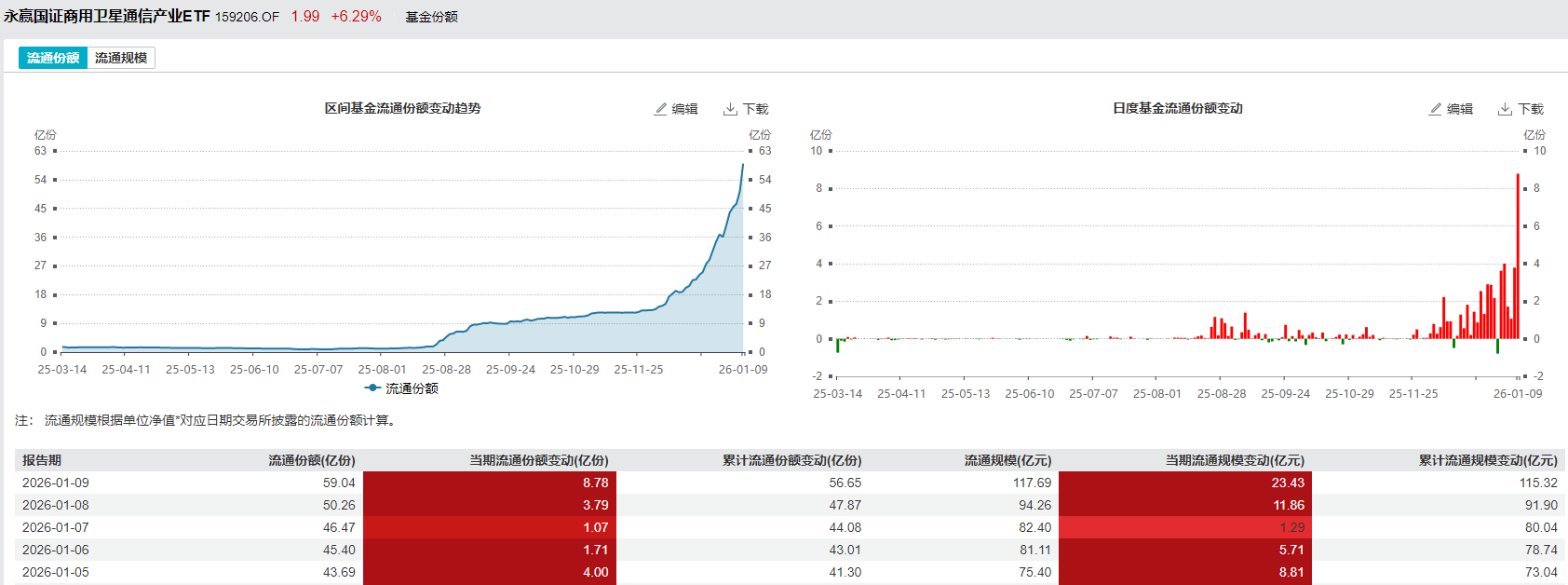Click 累计流通规模变动(亿元) column header
1568x585 pixels.
(1488, 460)
